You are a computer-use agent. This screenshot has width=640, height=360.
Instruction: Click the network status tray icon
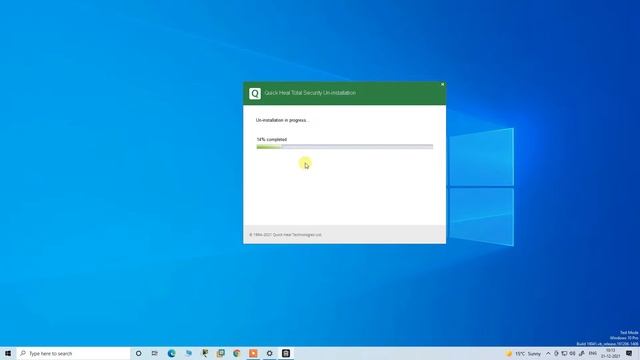coord(564,353)
